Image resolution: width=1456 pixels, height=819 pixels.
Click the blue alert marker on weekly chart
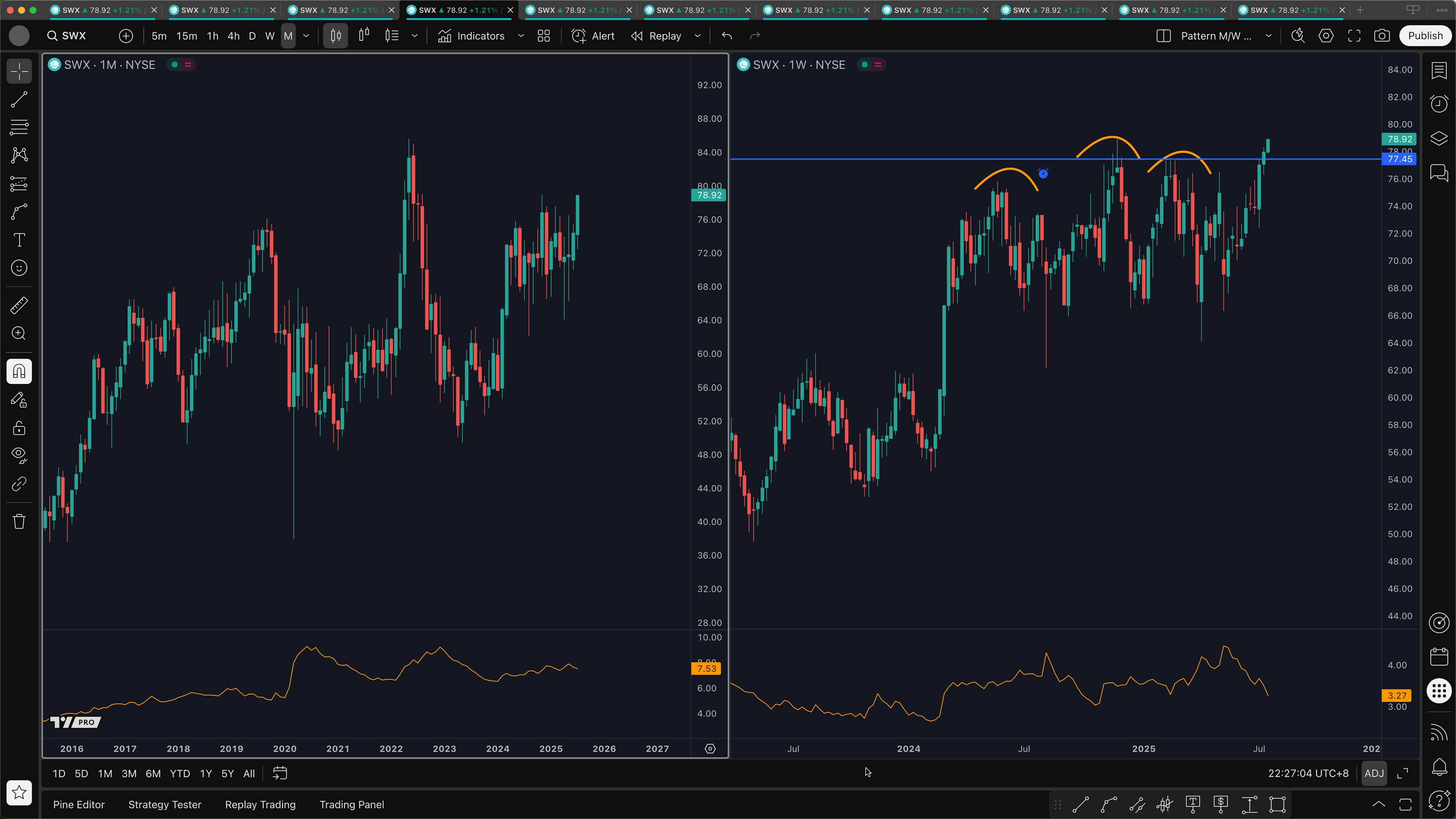1043,174
